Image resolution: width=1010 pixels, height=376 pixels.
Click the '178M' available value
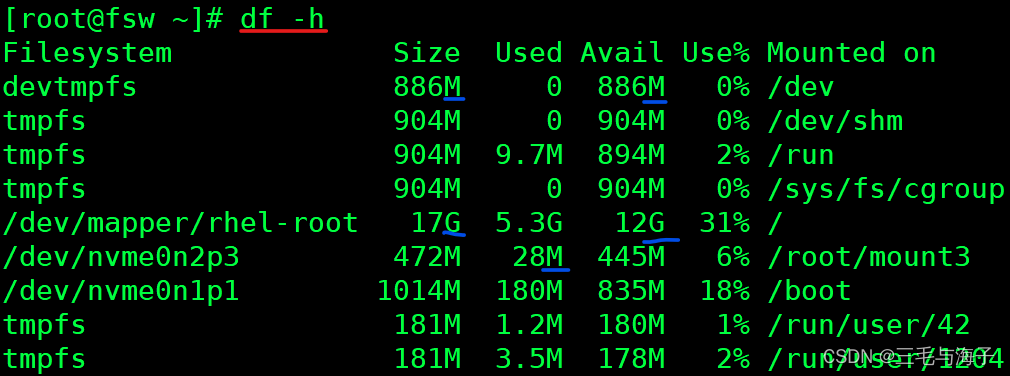point(631,359)
